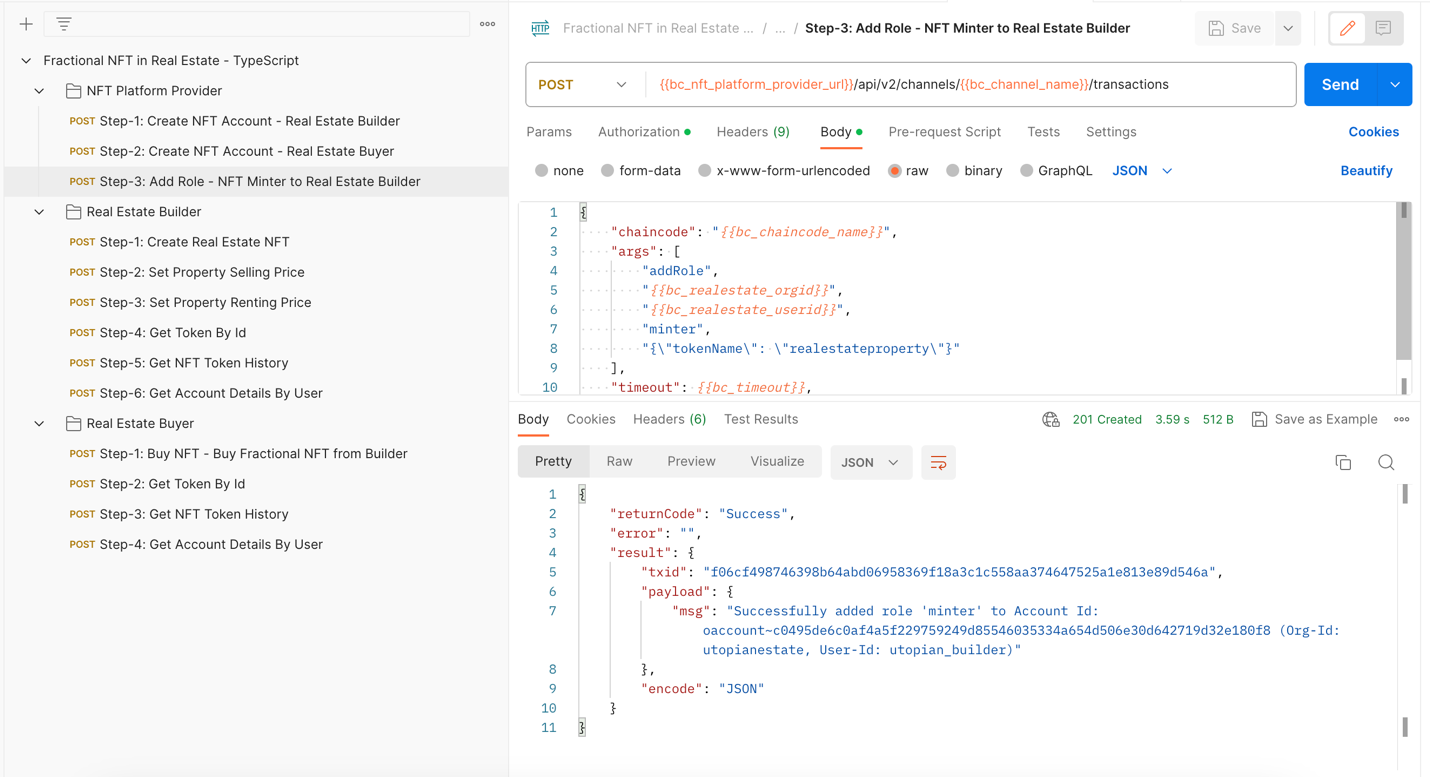Open the POST method dropdown

coord(584,85)
